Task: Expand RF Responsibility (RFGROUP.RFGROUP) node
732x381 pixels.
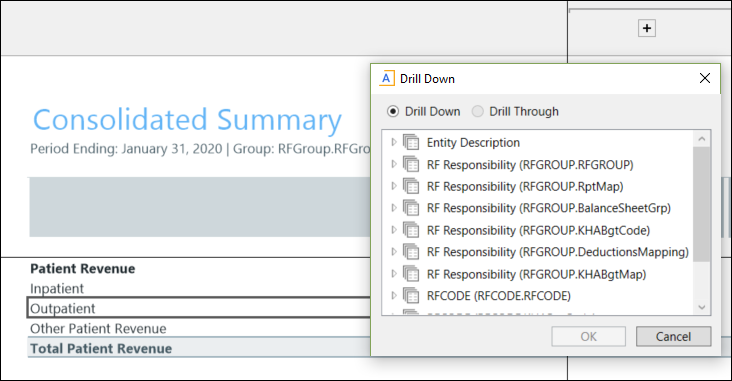Action: (394, 164)
